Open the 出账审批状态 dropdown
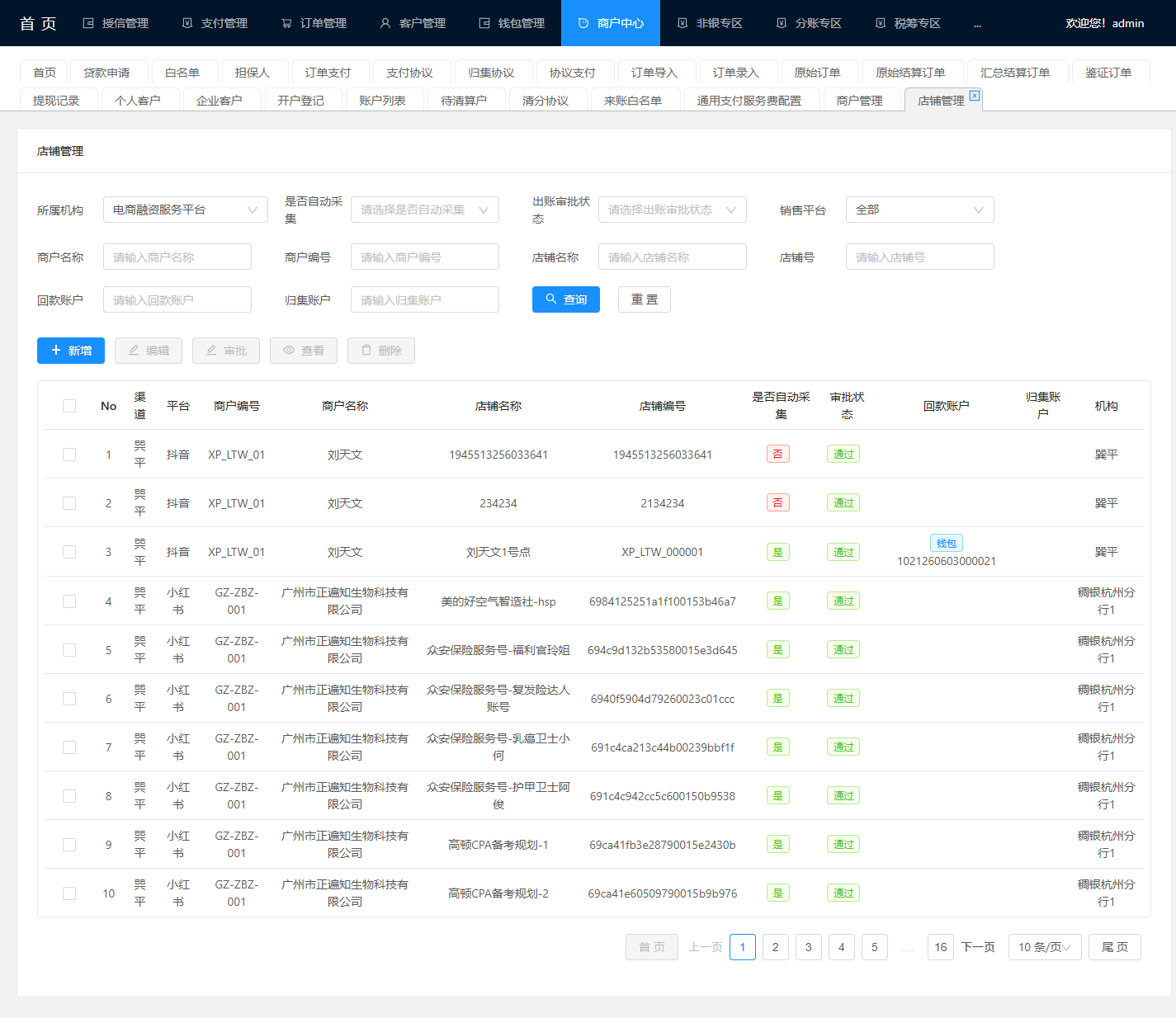This screenshot has width=1176, height=1018. coord(673,210)
